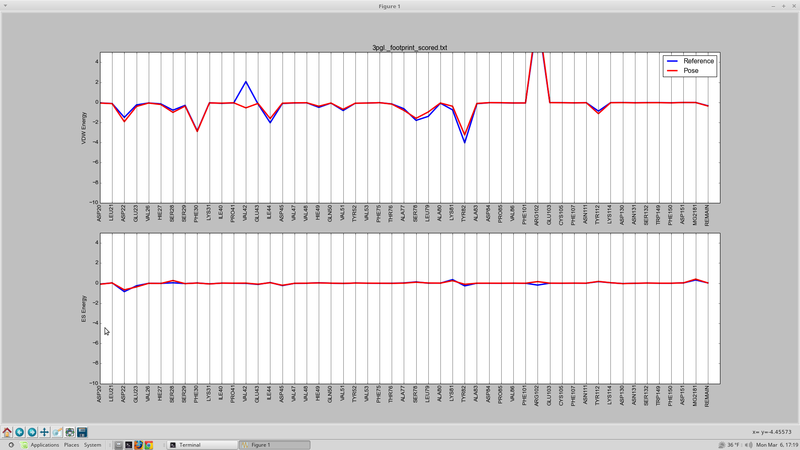Go forward to the next view
Screen dimensions: 800x450
tap(32, 432)
